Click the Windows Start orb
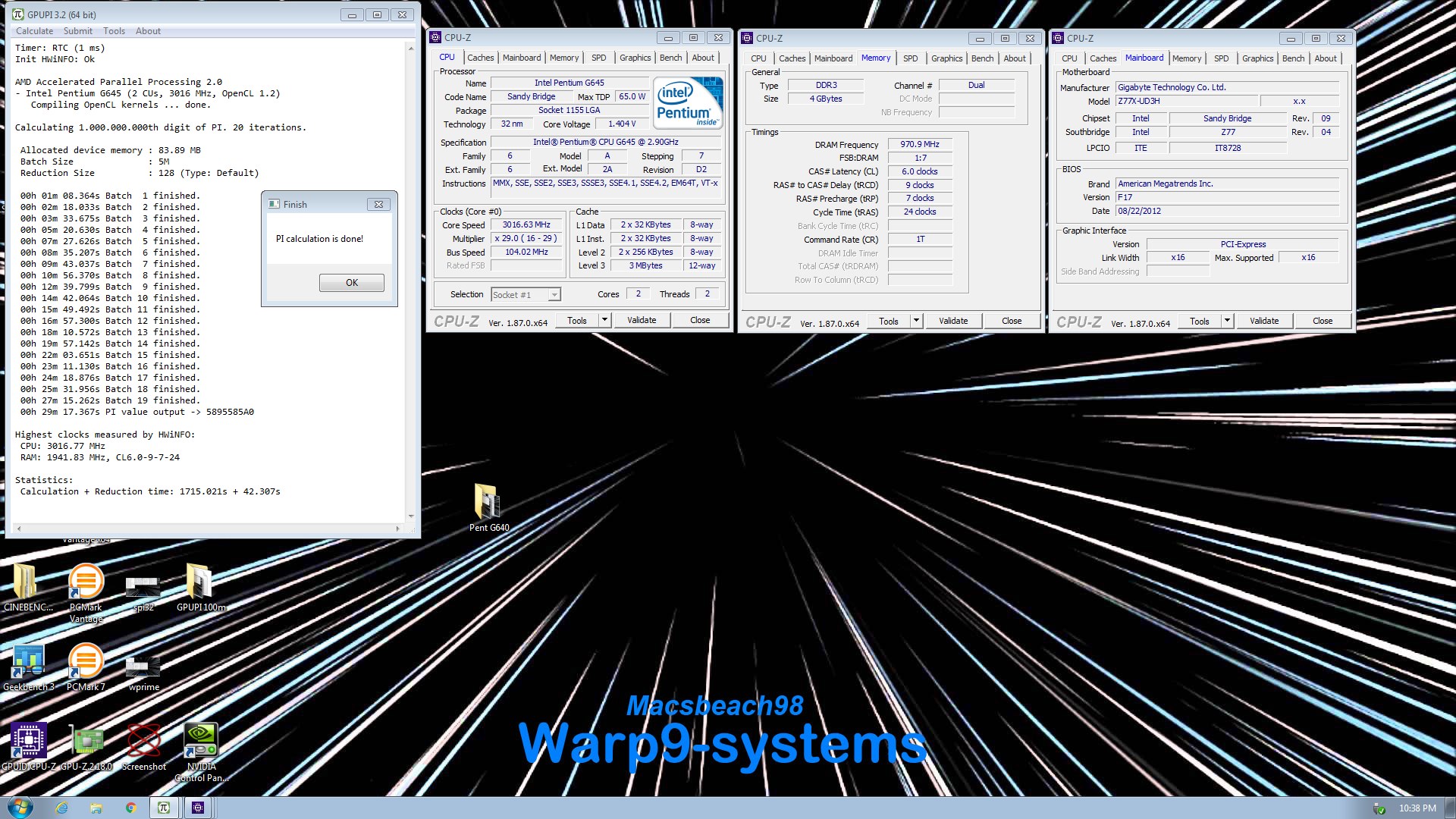This screenshot has height=819, width=1456. 20,808
